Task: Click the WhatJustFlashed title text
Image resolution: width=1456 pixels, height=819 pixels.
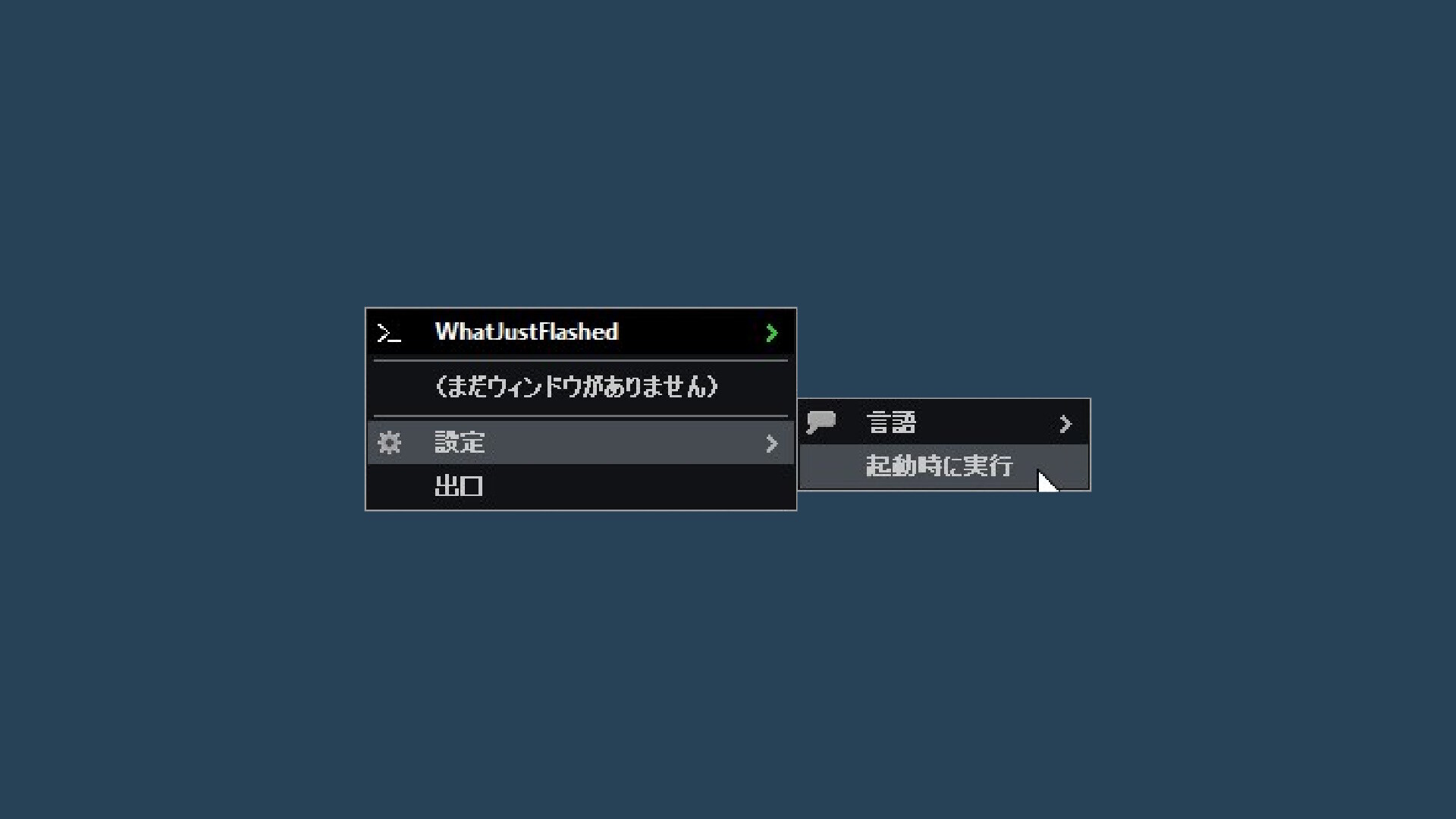Action: [527, 332]
